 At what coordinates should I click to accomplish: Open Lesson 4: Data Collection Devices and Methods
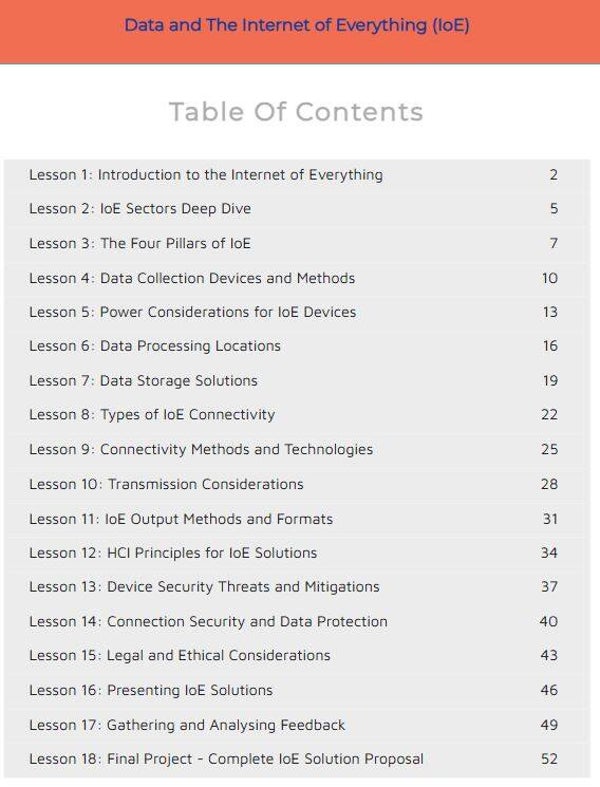click(192, 278)
